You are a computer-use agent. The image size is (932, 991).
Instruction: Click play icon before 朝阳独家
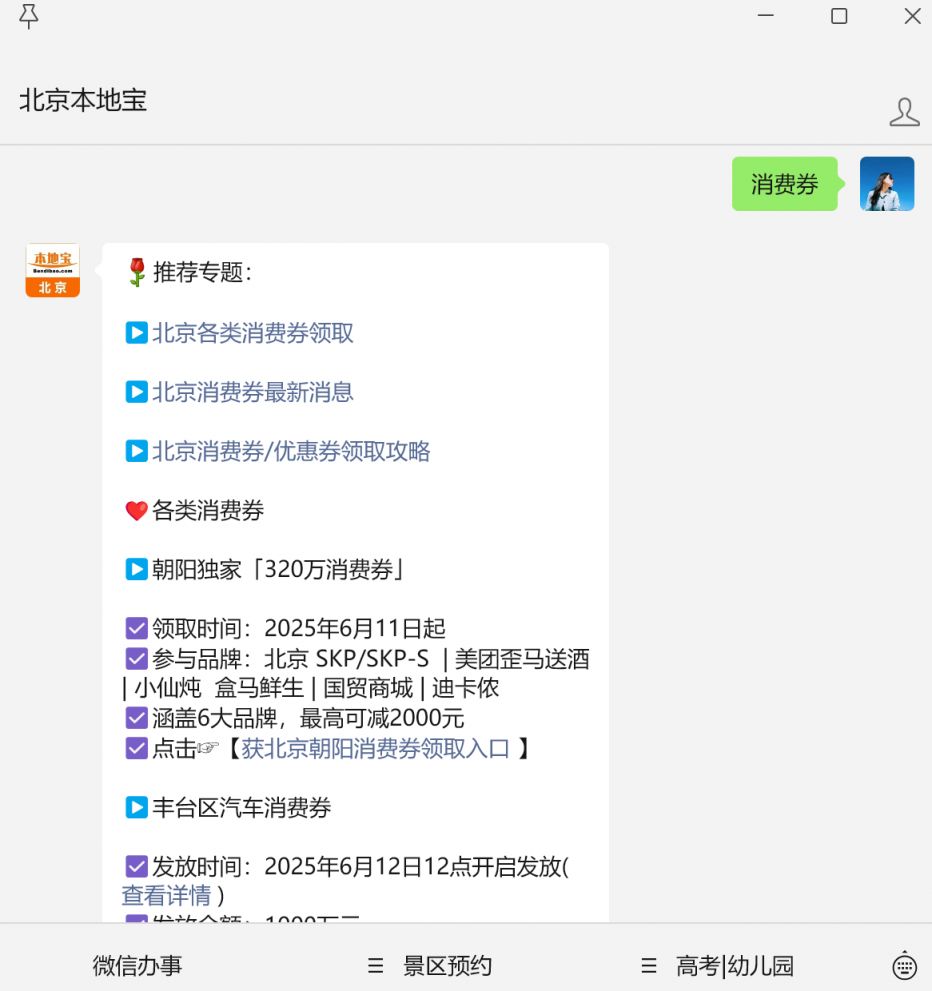point(136,569)
